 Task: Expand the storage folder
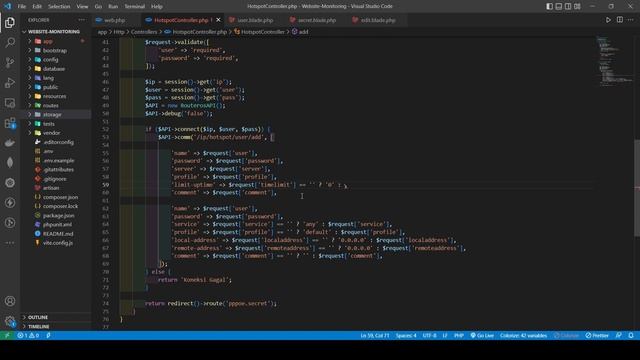(52, 115)
